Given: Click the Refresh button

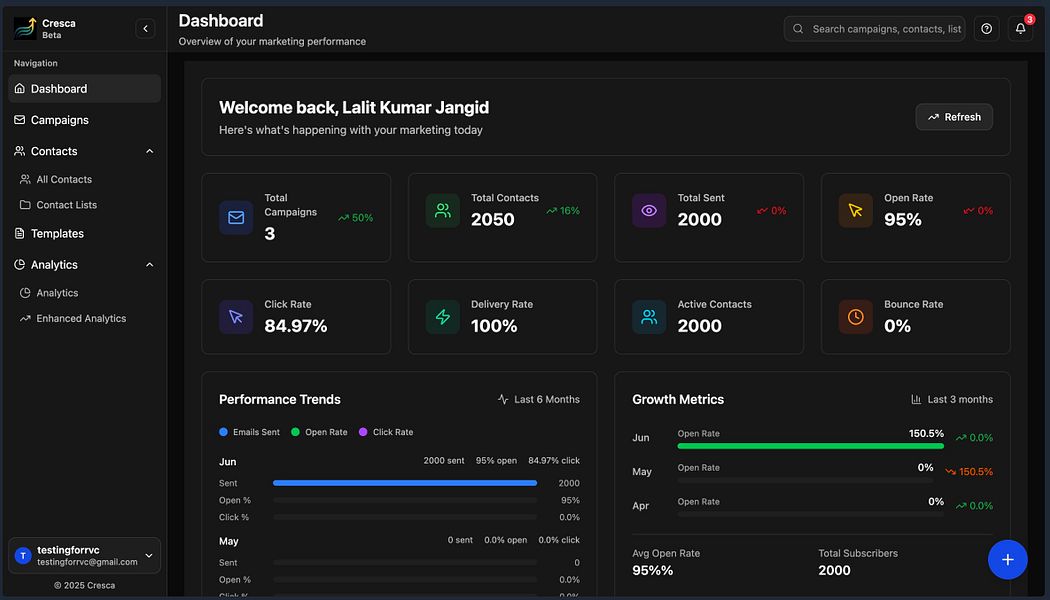Looking at the screenshot, I should [954, 117].
